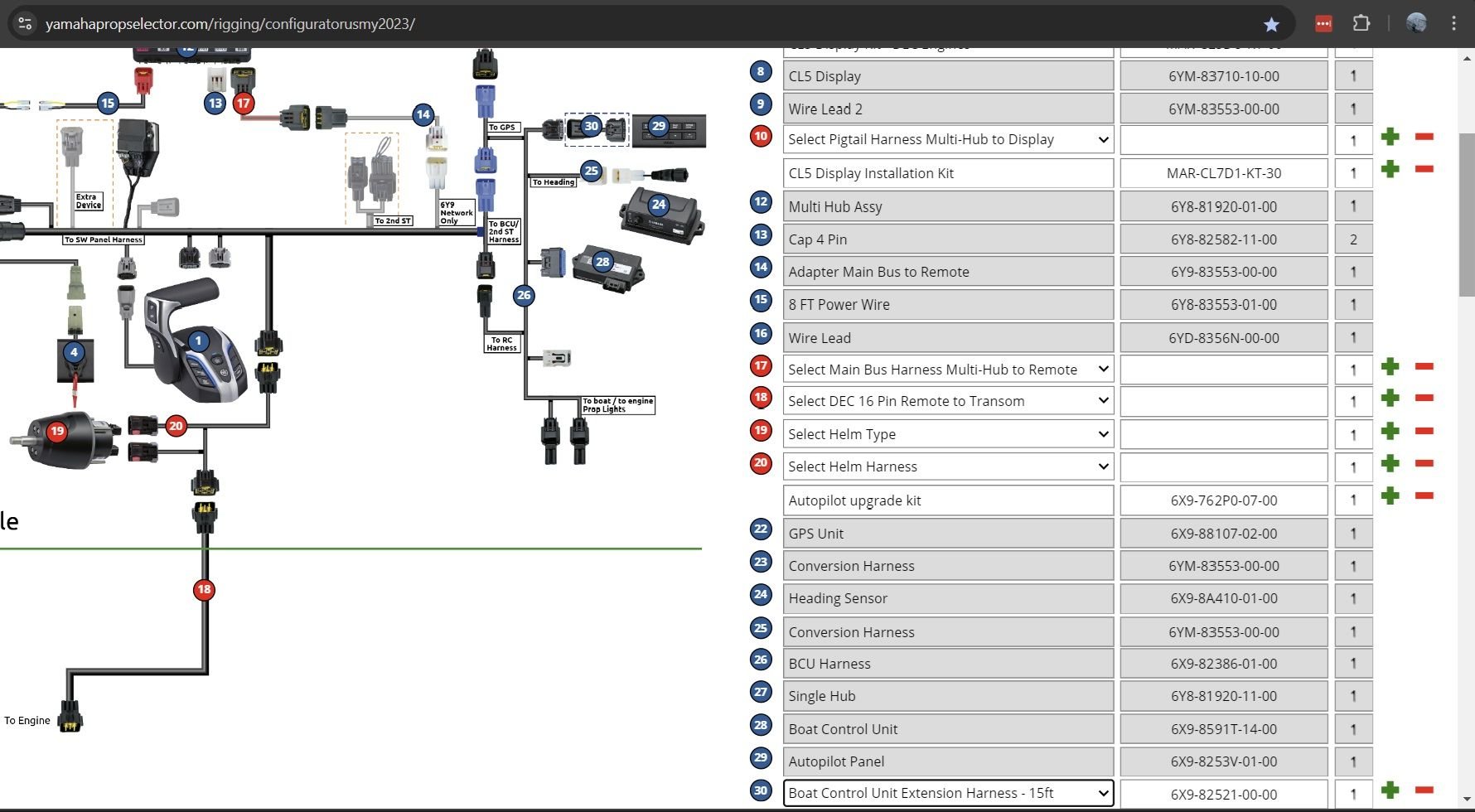The width and height of the screenshot is (1475, 812).
Task: Click the Chrome profile avatar
Action: click(x=1416, y=23)
